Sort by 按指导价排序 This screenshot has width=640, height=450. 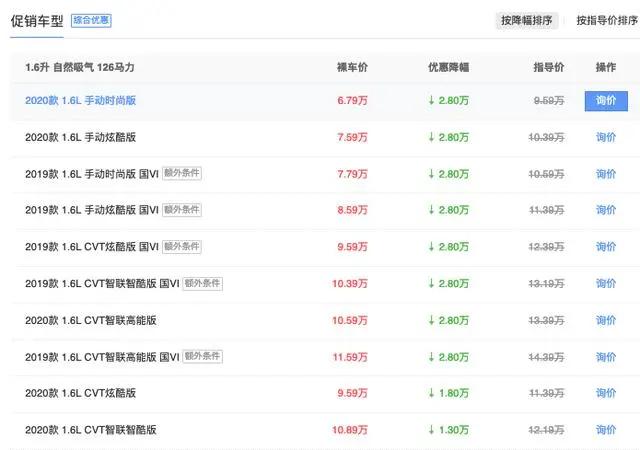tap(607, 20)
